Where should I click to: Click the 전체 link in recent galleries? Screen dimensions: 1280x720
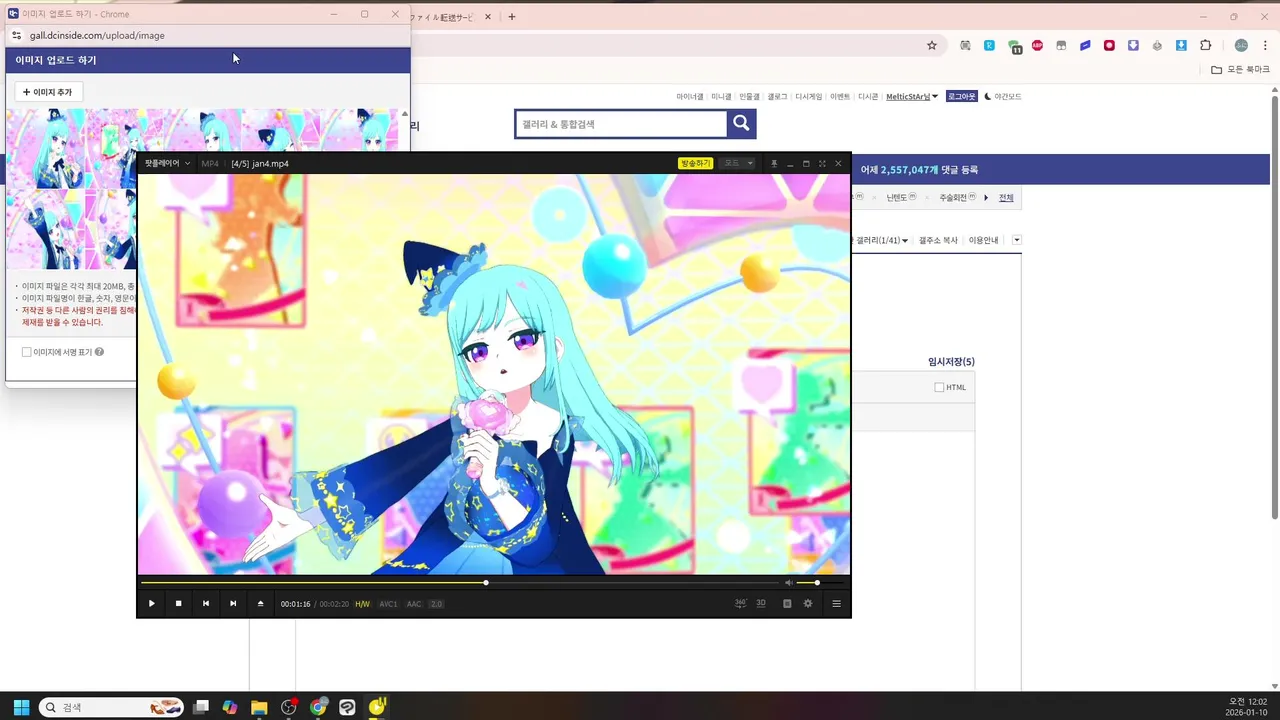click(x=1006, y=197)
